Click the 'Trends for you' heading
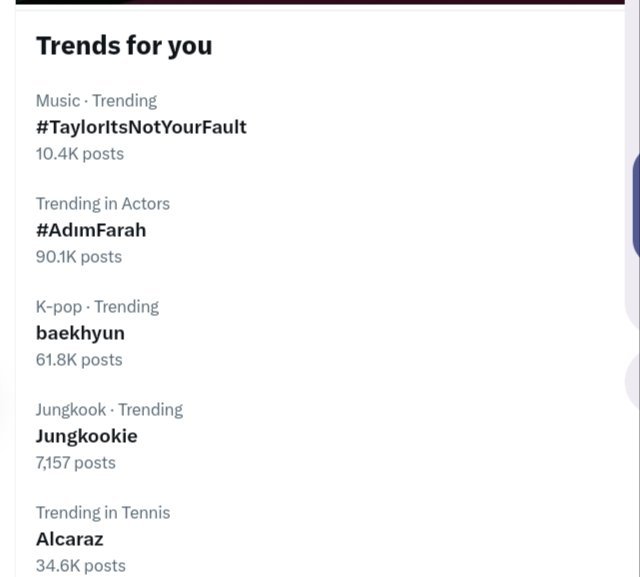 124,46
